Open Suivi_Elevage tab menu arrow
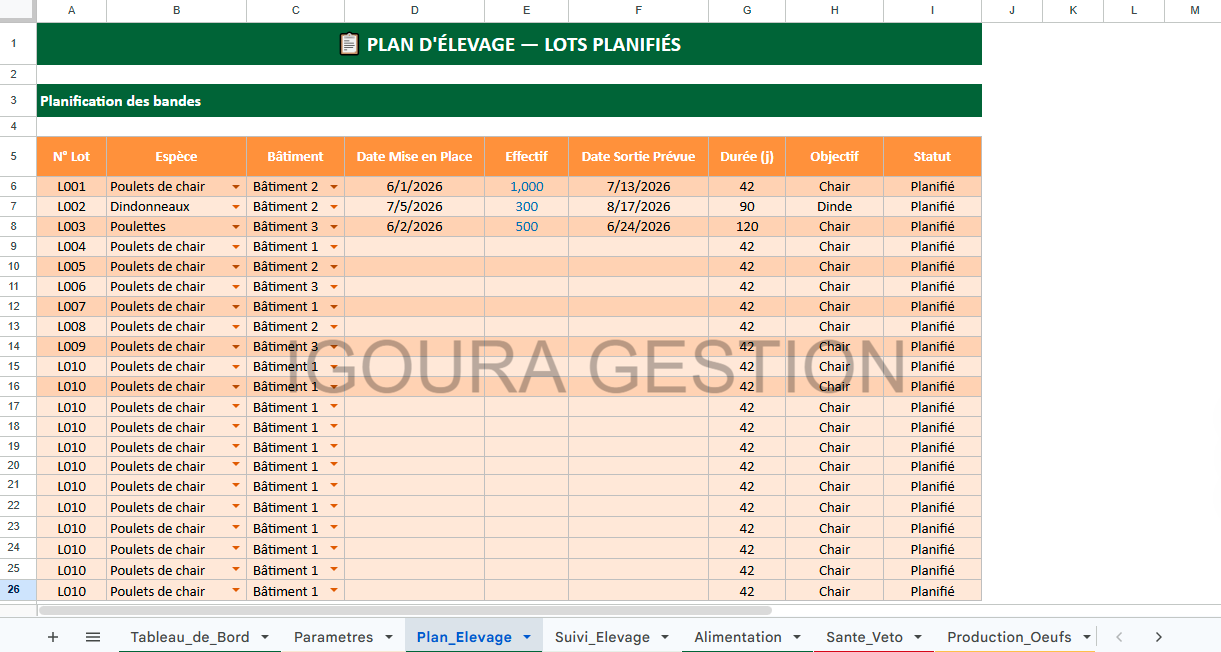 (x=665, y=637)
